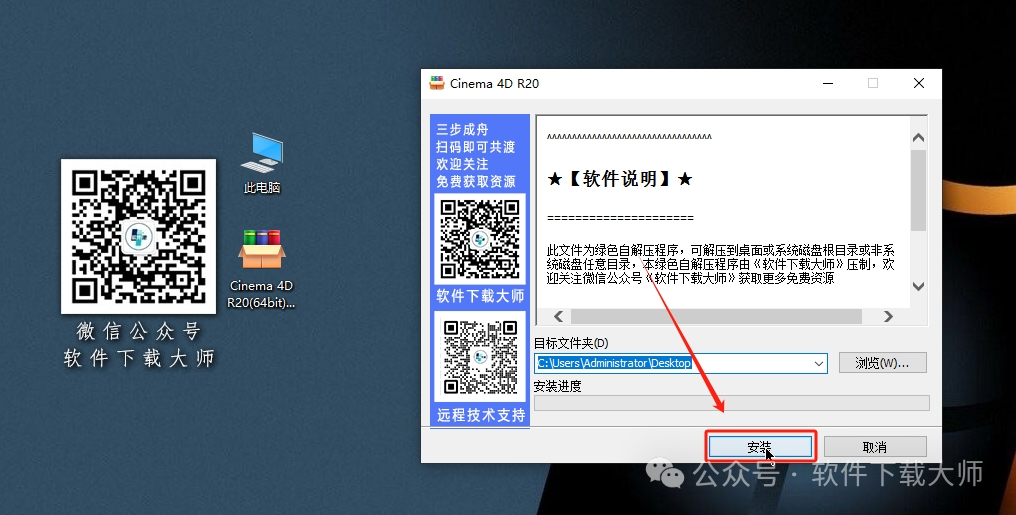The width and height of the screenshot is (1016, 515).
Task: Minimize the Cinema 4D R20 installer window
Action: [826, 83]
